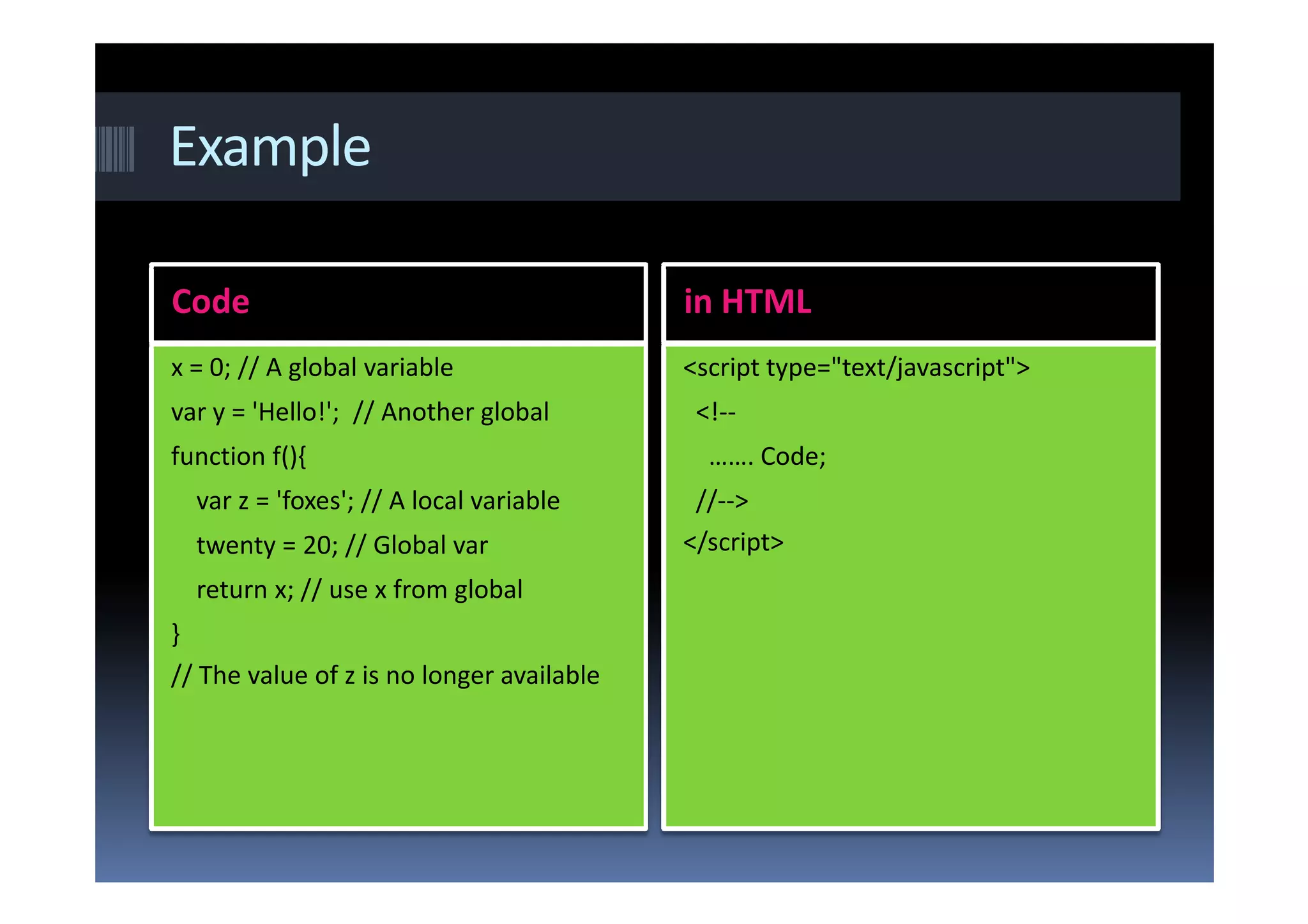Click the '....... Code;' line

click(768, 457)
